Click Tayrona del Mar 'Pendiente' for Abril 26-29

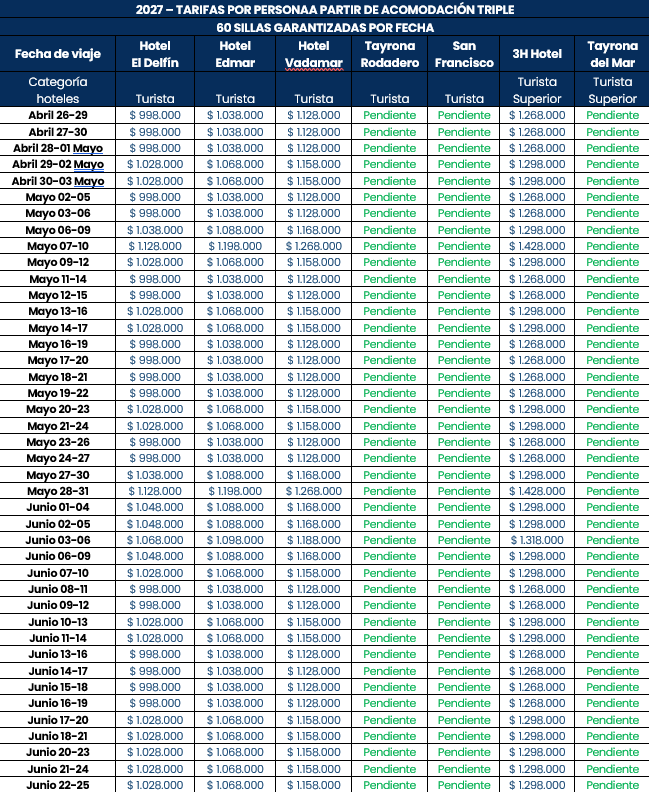[x=612, y=115]
